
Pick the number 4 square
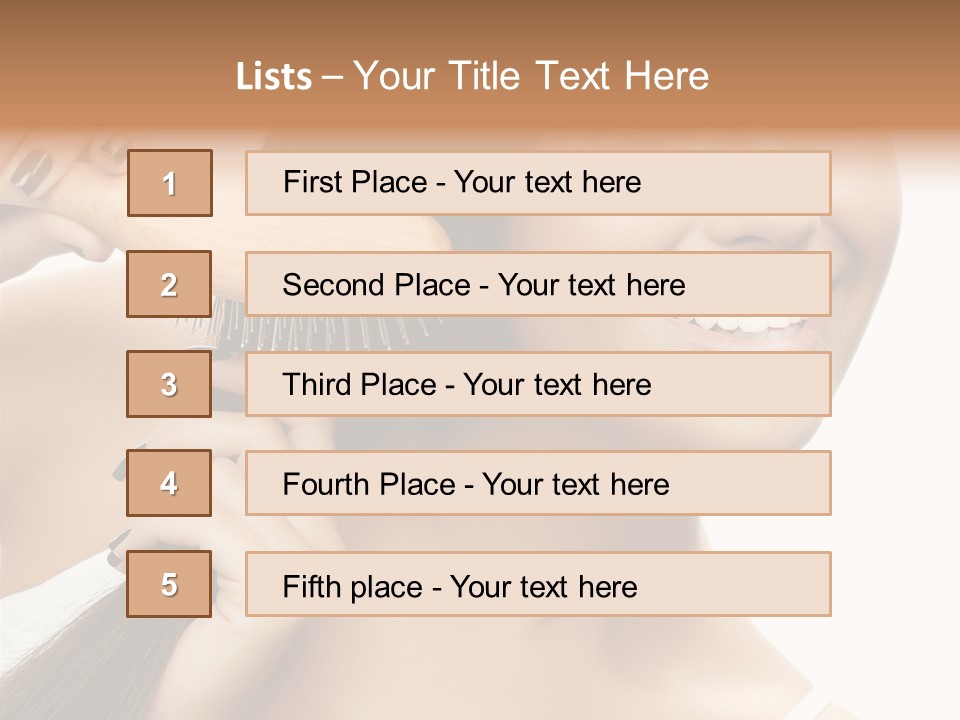[x=169, y=483]
